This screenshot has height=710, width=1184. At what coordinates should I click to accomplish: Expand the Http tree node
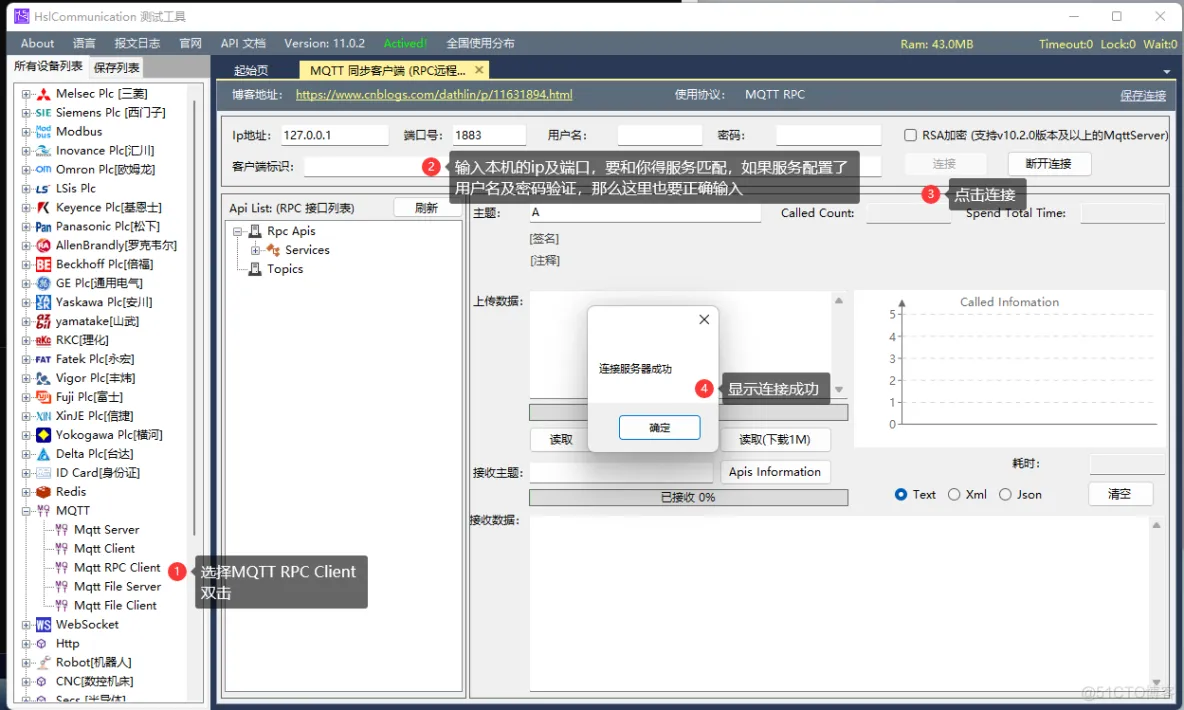point(26,644)
